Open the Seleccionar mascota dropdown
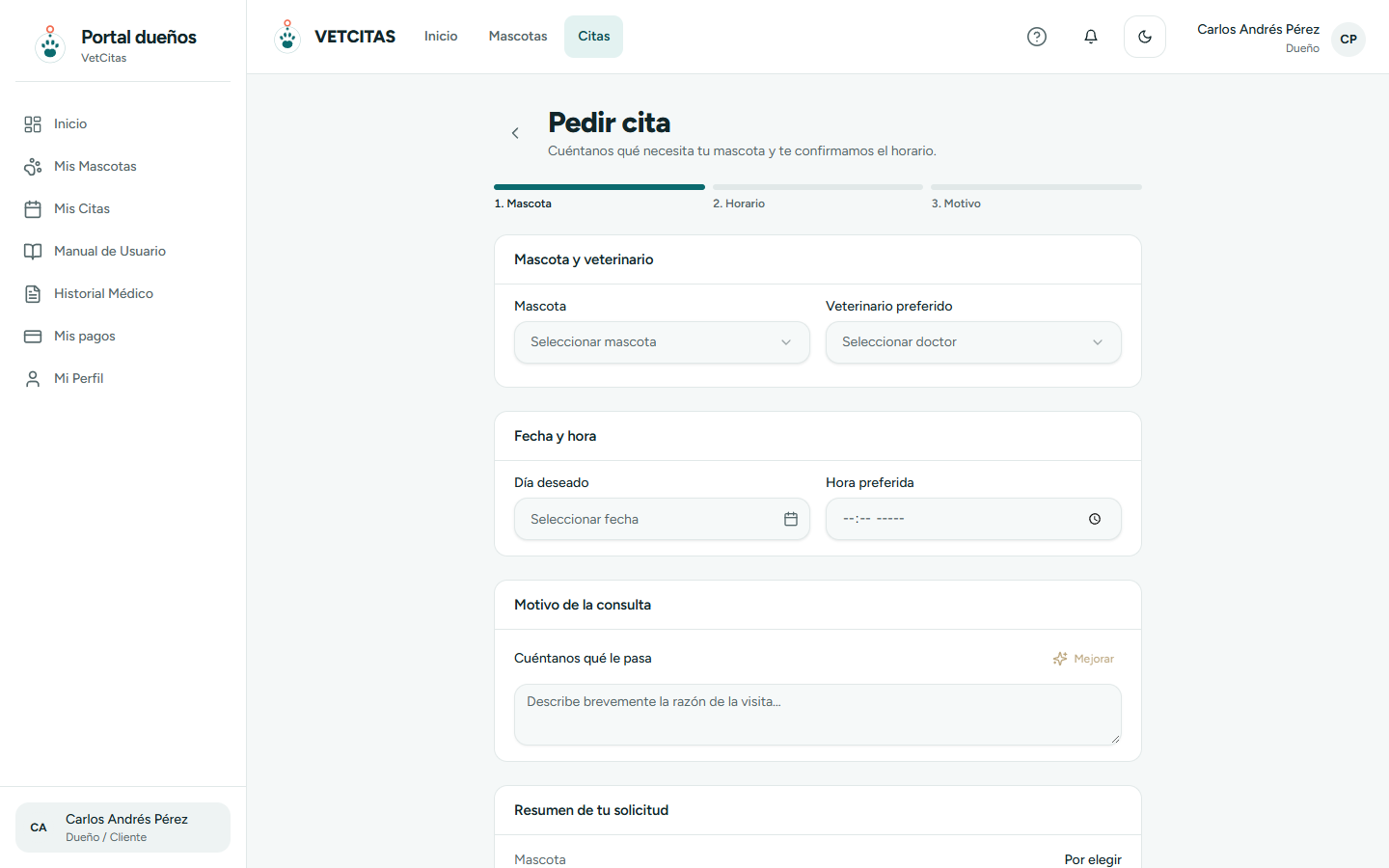1389x868 pixels. coord(662,342)
